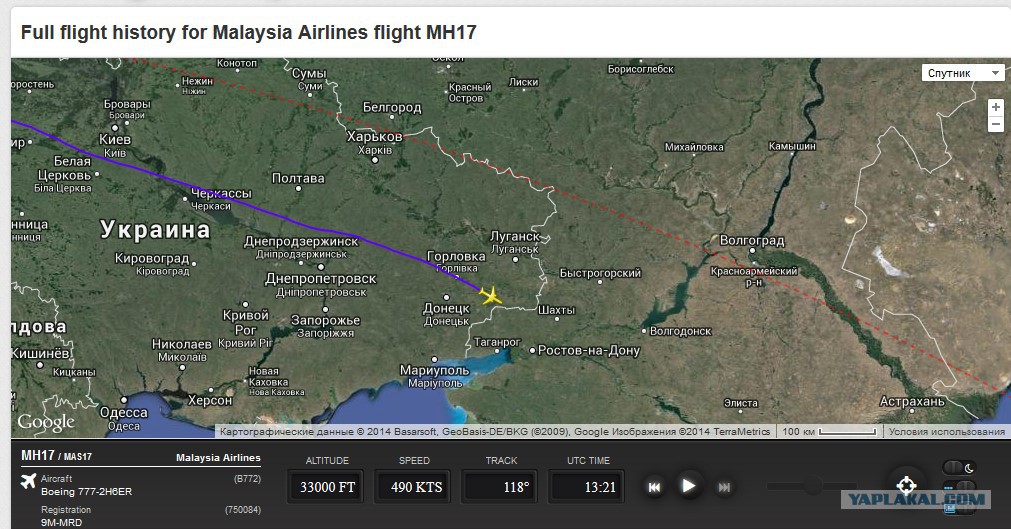Click the 100 км map scale indicator
1011x529 pixels.
click(x=829, y=432)
